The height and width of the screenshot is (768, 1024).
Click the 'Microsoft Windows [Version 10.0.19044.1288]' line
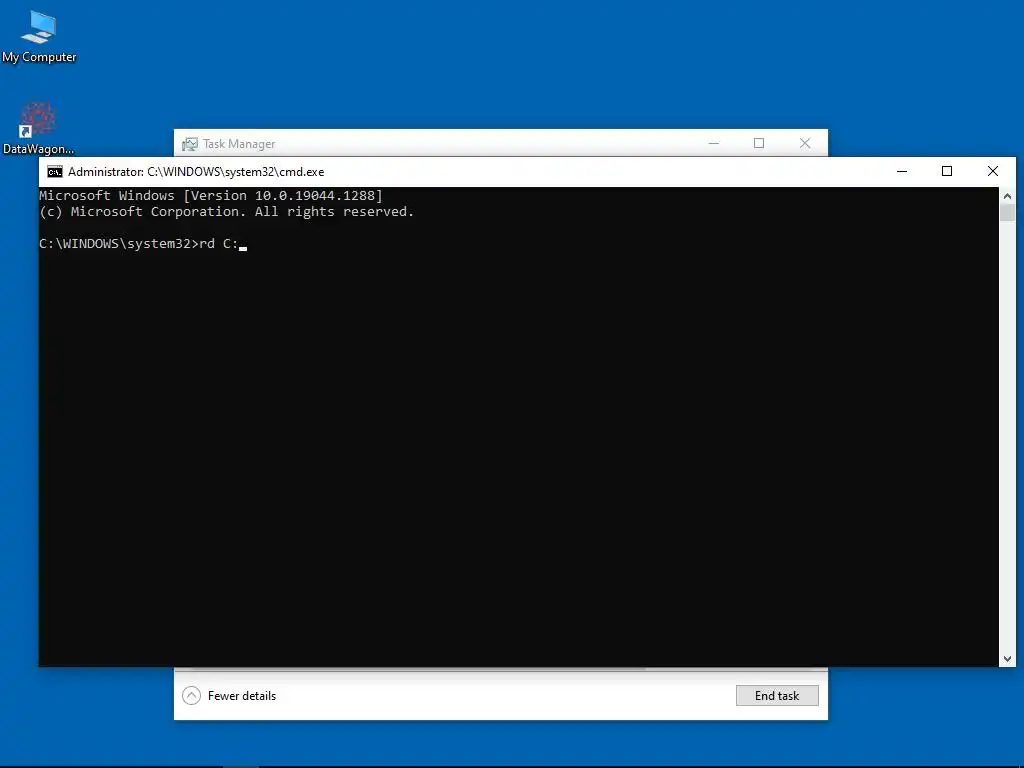pos(211,195)
